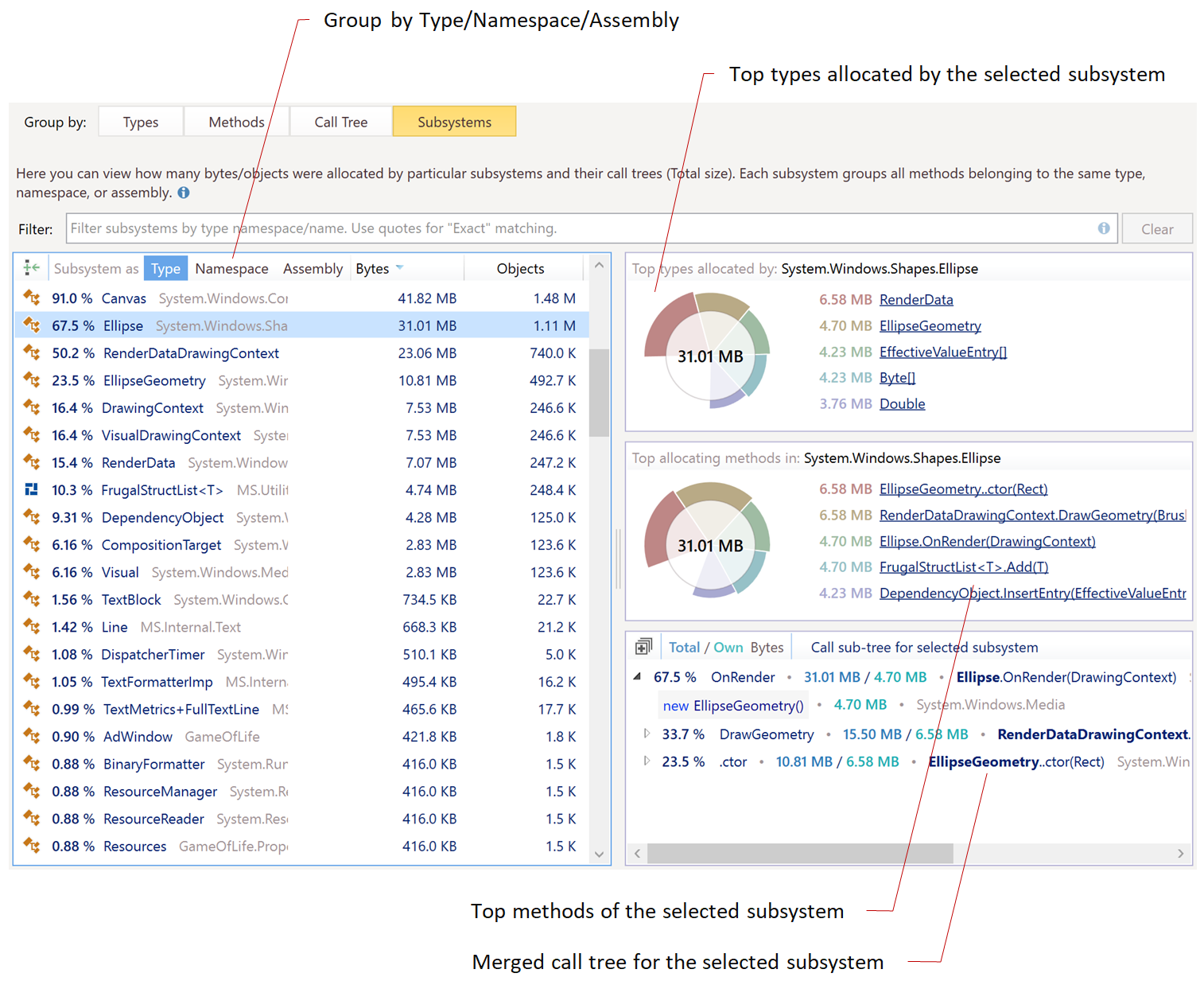Switch to the Call Tree grouping tab
1204x981 pixels.
click(x=340, y=122)
